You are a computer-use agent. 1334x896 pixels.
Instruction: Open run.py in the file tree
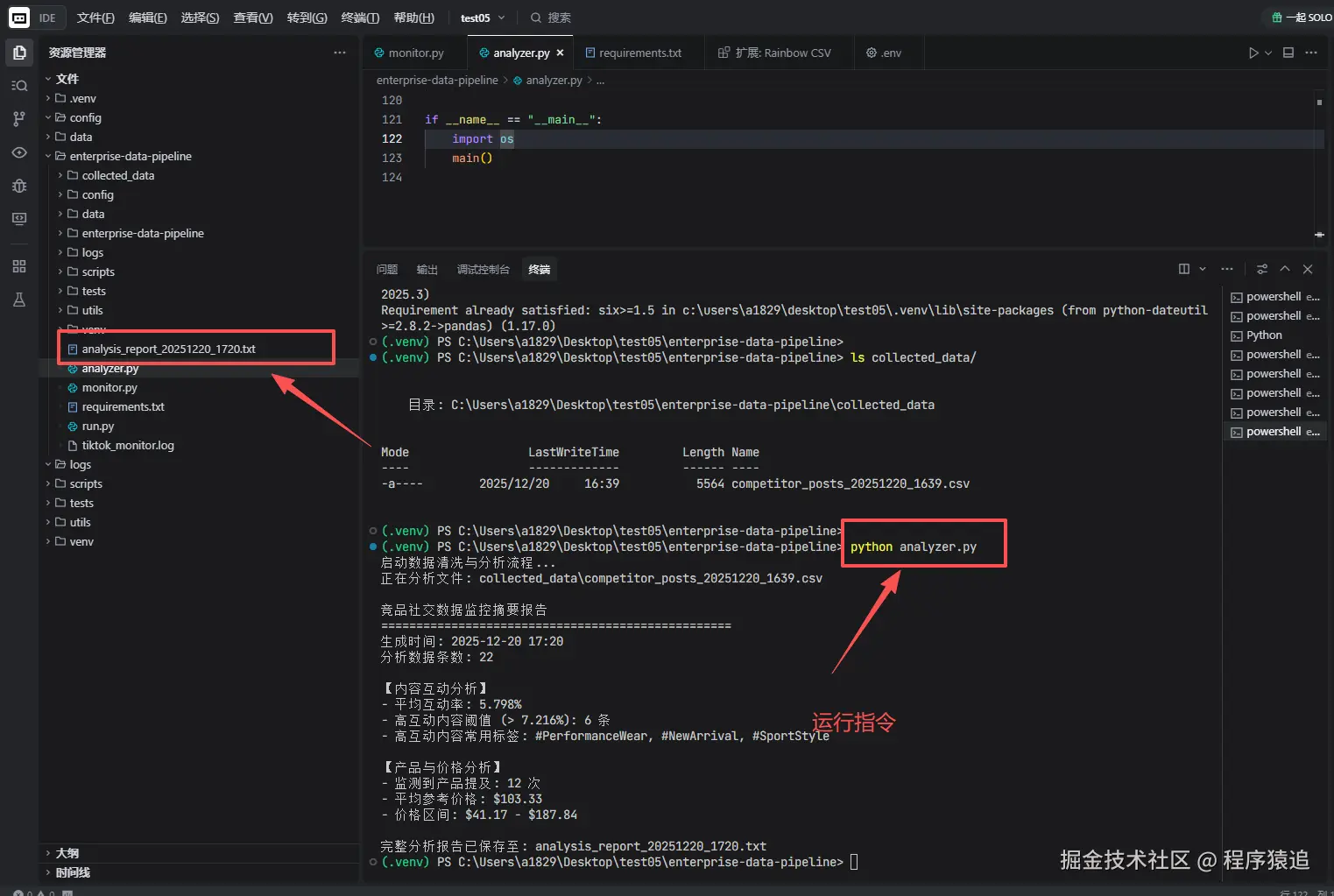tap(200, 426)
